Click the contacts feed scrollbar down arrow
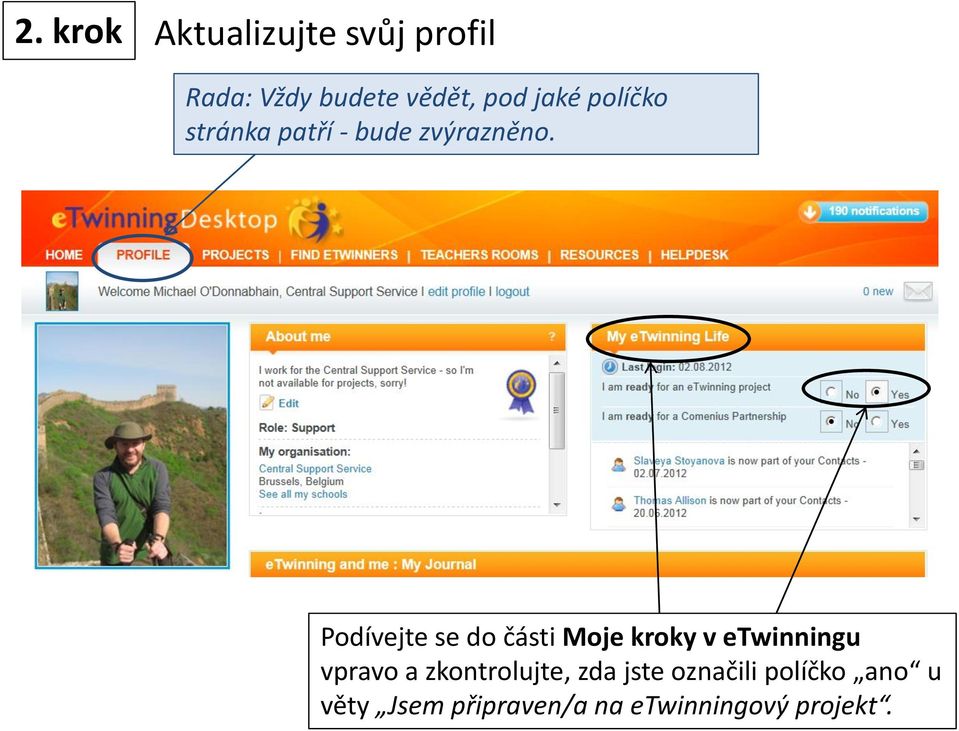Screen dimensions: 959x731 [x=916, y=519]
